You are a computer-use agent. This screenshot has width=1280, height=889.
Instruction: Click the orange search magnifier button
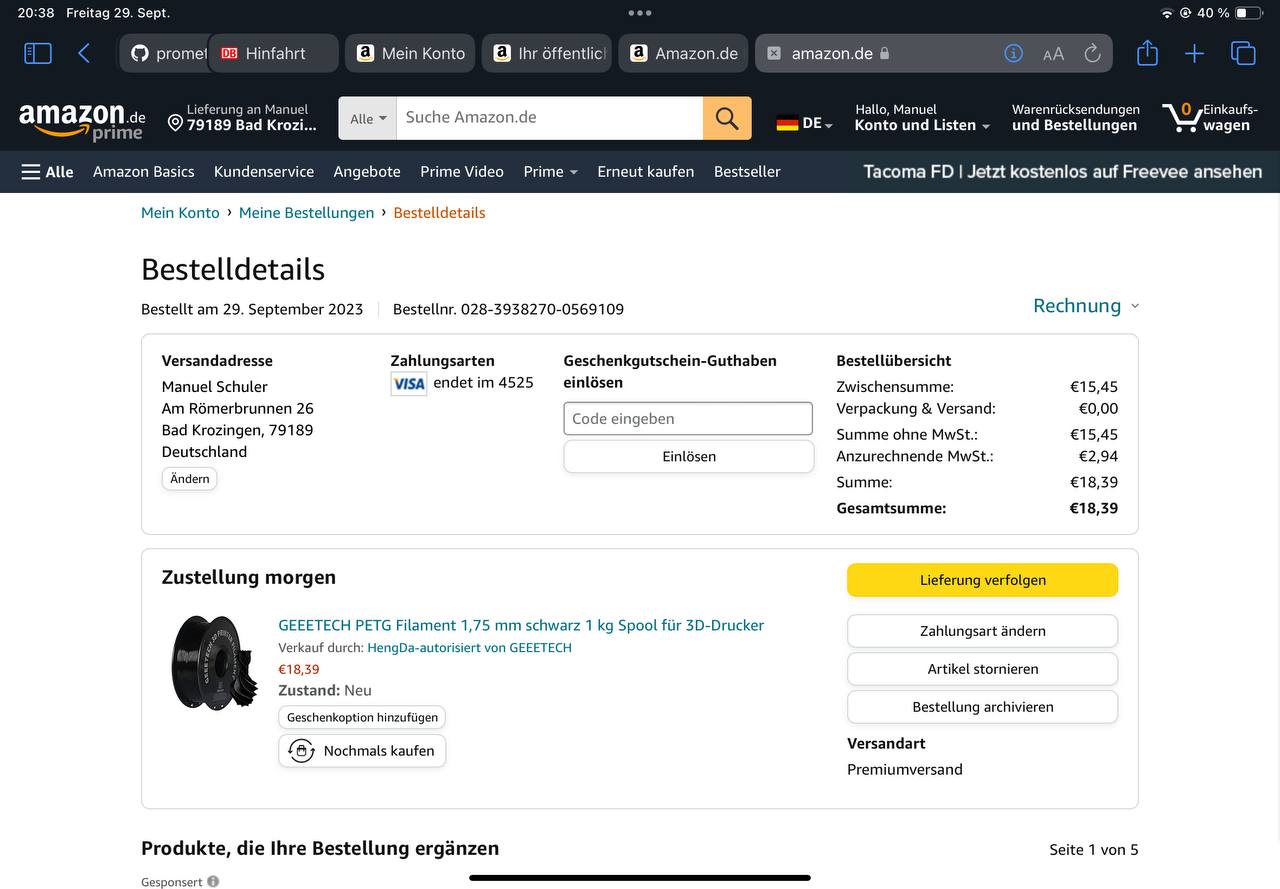(727, 118)
